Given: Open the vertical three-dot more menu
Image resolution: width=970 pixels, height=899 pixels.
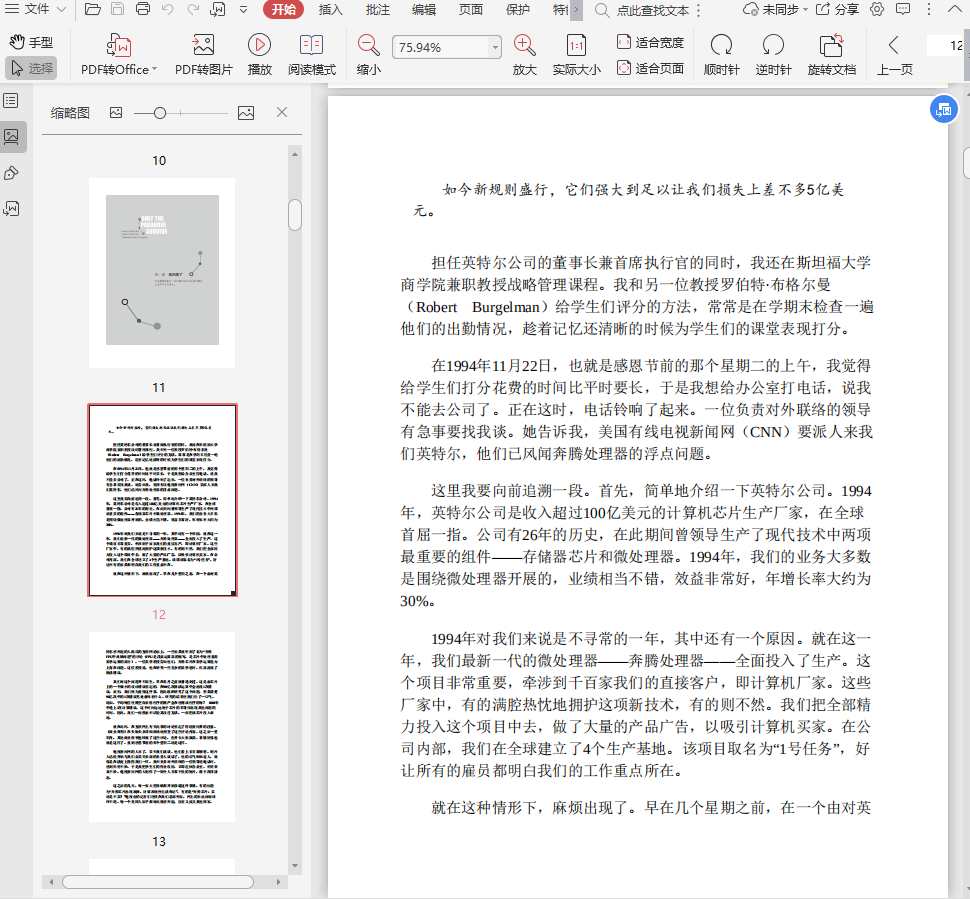Looking at the screenshot, I should 929,9.
